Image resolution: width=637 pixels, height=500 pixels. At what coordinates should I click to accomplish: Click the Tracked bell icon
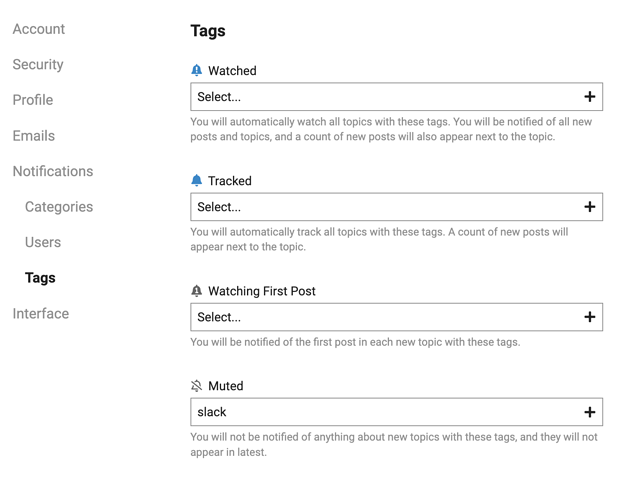[x=197, y=180]
